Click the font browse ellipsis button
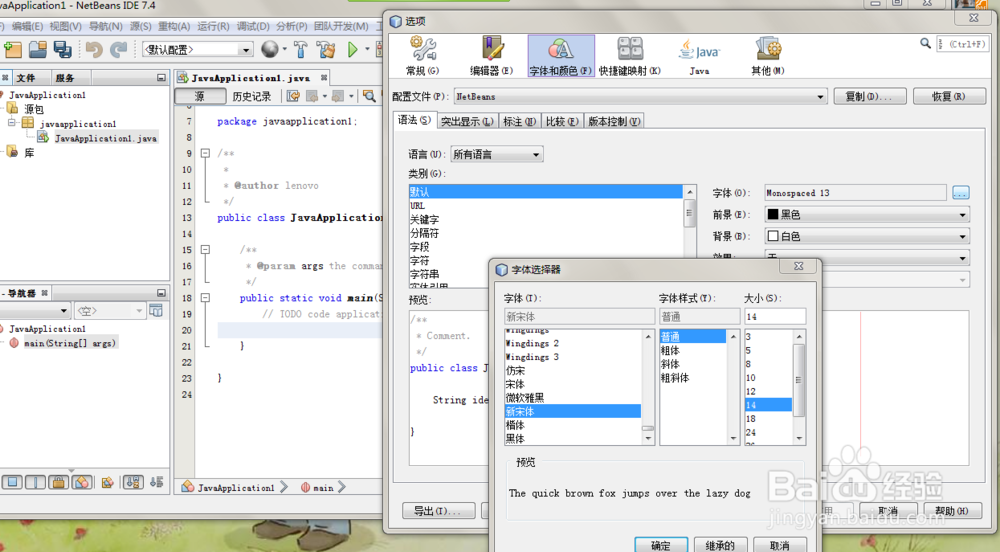Screen dimensions: 1000x552 tap(961, 192)
